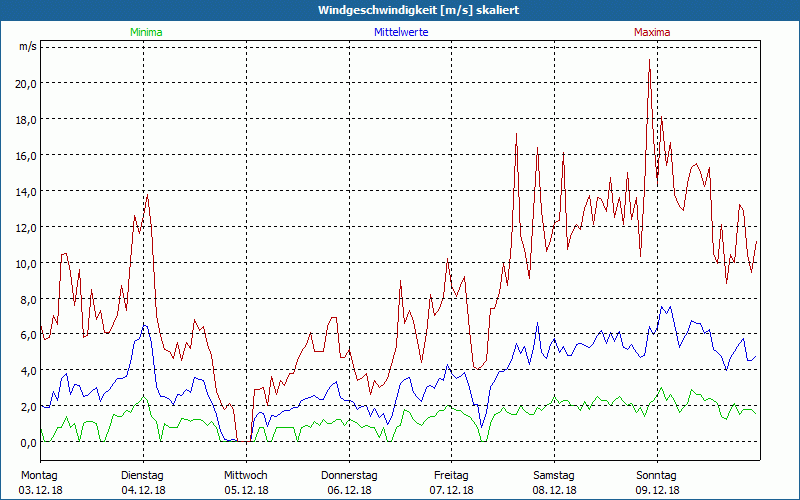Click the 'Mittwoch' day label
The width and height of the screenshot is (800, 500).
coord(245,476)
